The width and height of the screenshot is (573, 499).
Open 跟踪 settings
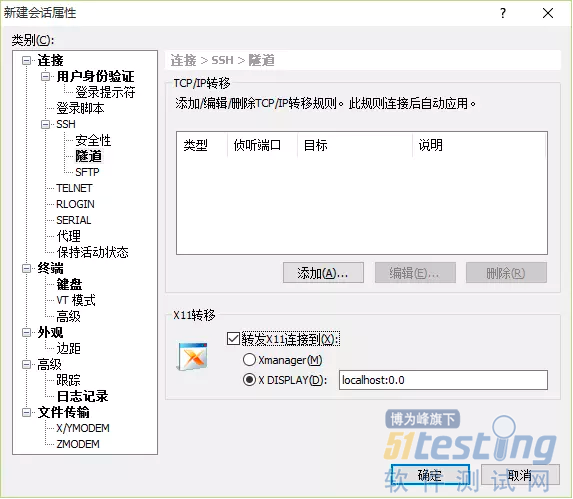pos(68,380)
